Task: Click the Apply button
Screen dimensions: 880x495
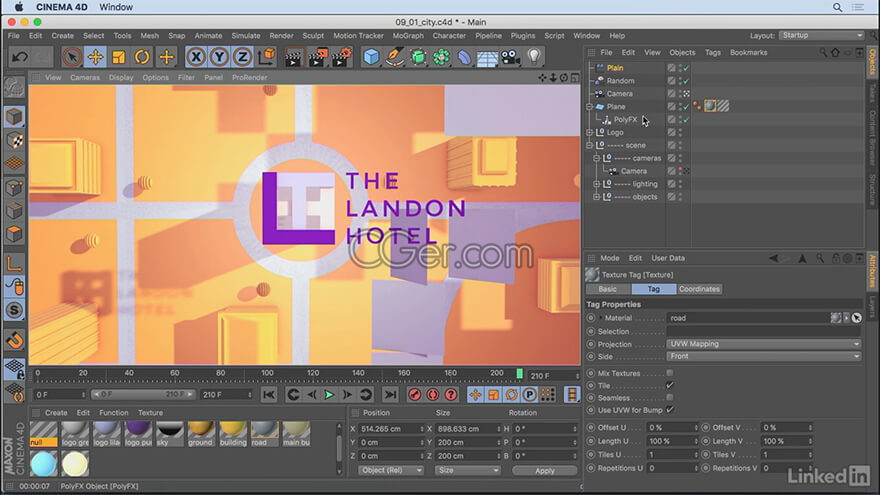Action: [544, 470]
